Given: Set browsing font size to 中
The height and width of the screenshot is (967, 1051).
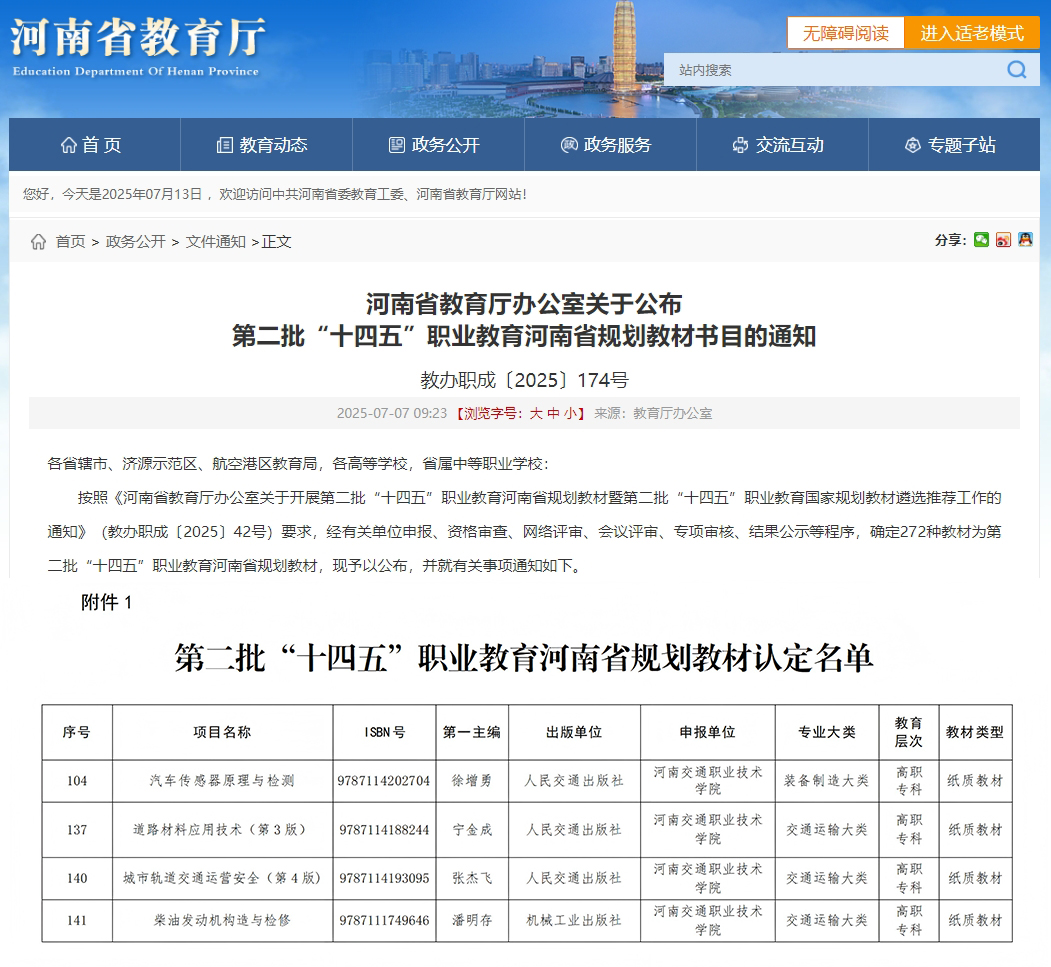Looking at the screenshot, I should (553, 413).
